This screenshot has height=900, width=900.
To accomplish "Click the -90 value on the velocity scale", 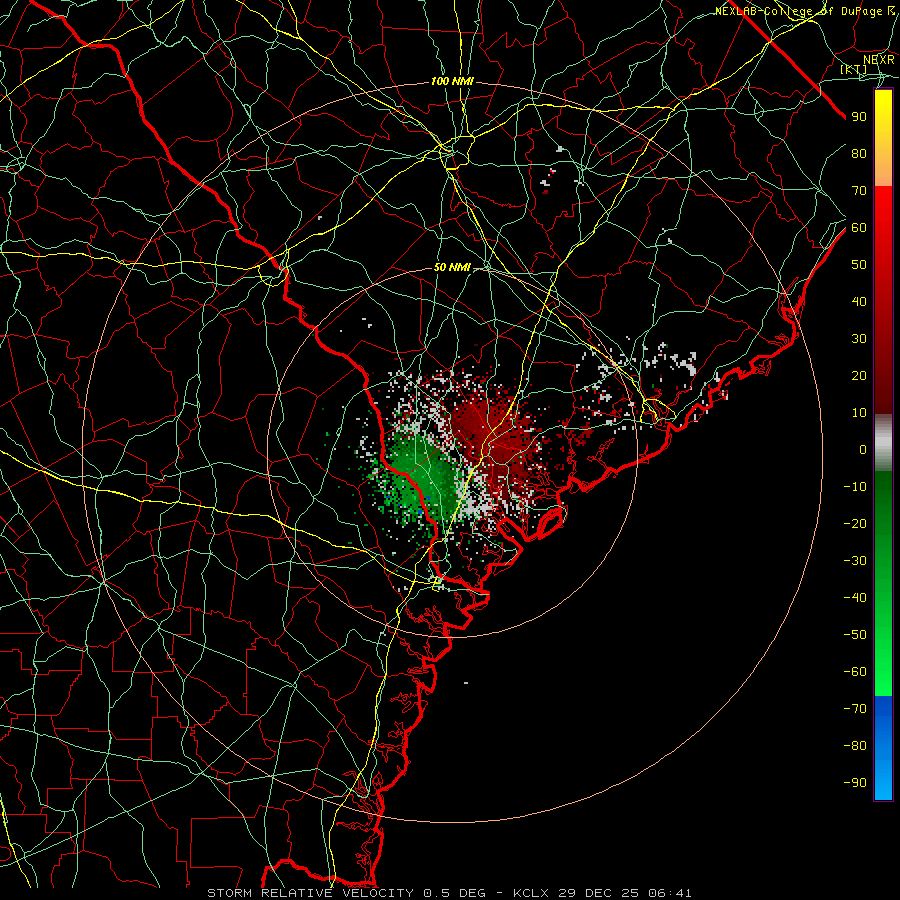I will (x=855, y=783).
